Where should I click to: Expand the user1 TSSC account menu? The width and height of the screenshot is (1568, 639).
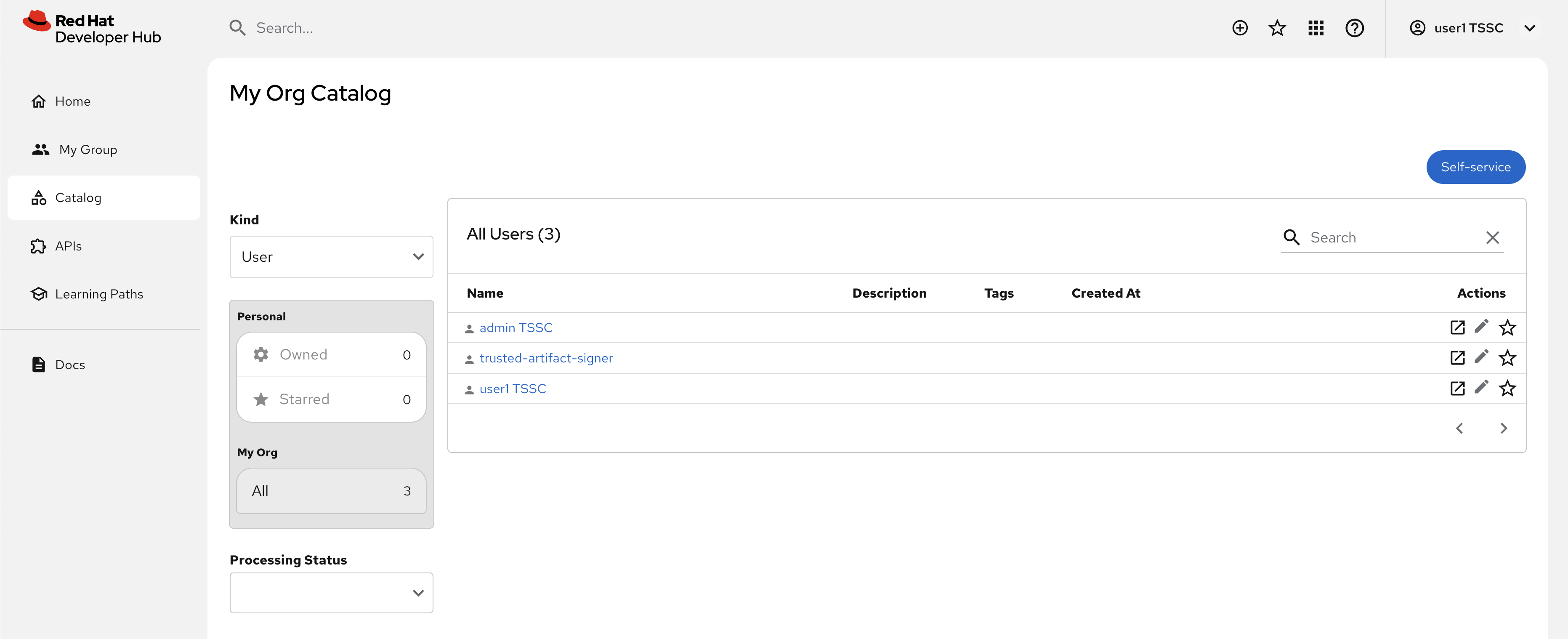tap(1530, 27)
